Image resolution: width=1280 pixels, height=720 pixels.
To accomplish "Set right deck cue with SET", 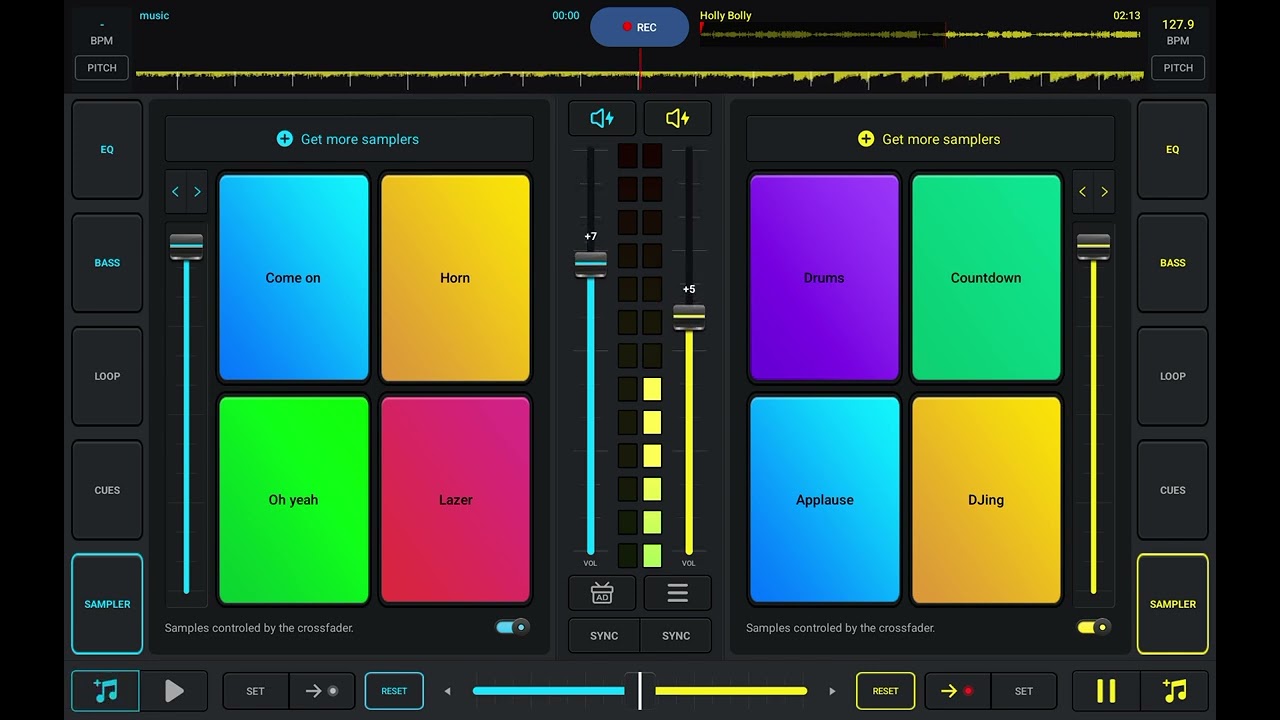I will click(1024, 691).
